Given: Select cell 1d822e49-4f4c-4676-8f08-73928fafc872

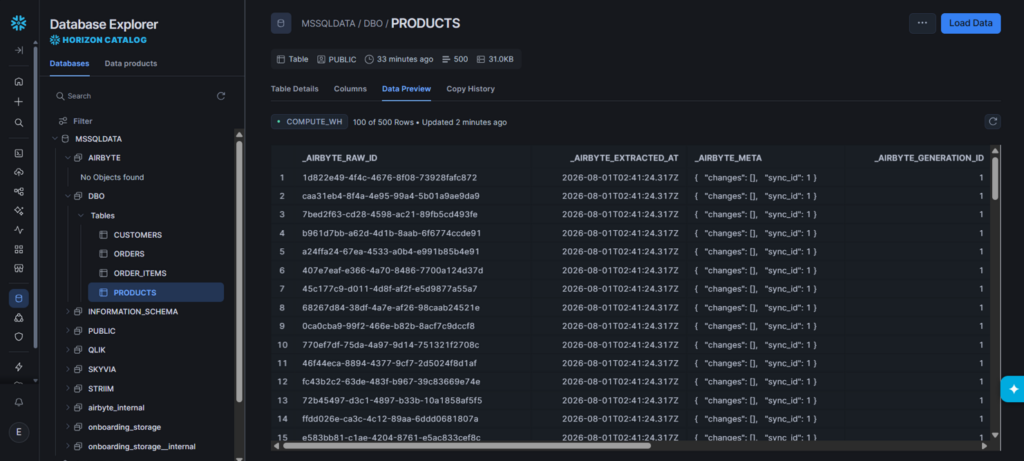Looking at the screenshot, I should click(x=389, y=178).
